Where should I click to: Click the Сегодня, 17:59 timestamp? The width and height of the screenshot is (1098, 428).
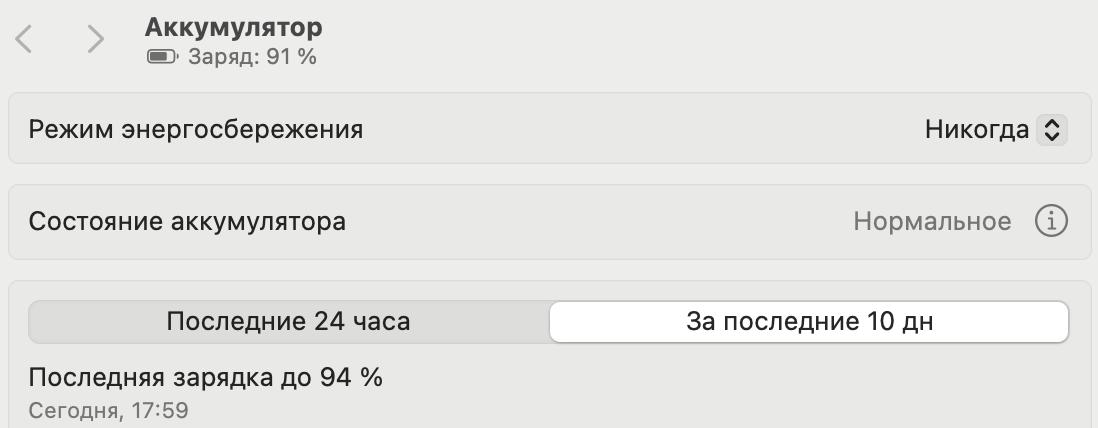108,410
